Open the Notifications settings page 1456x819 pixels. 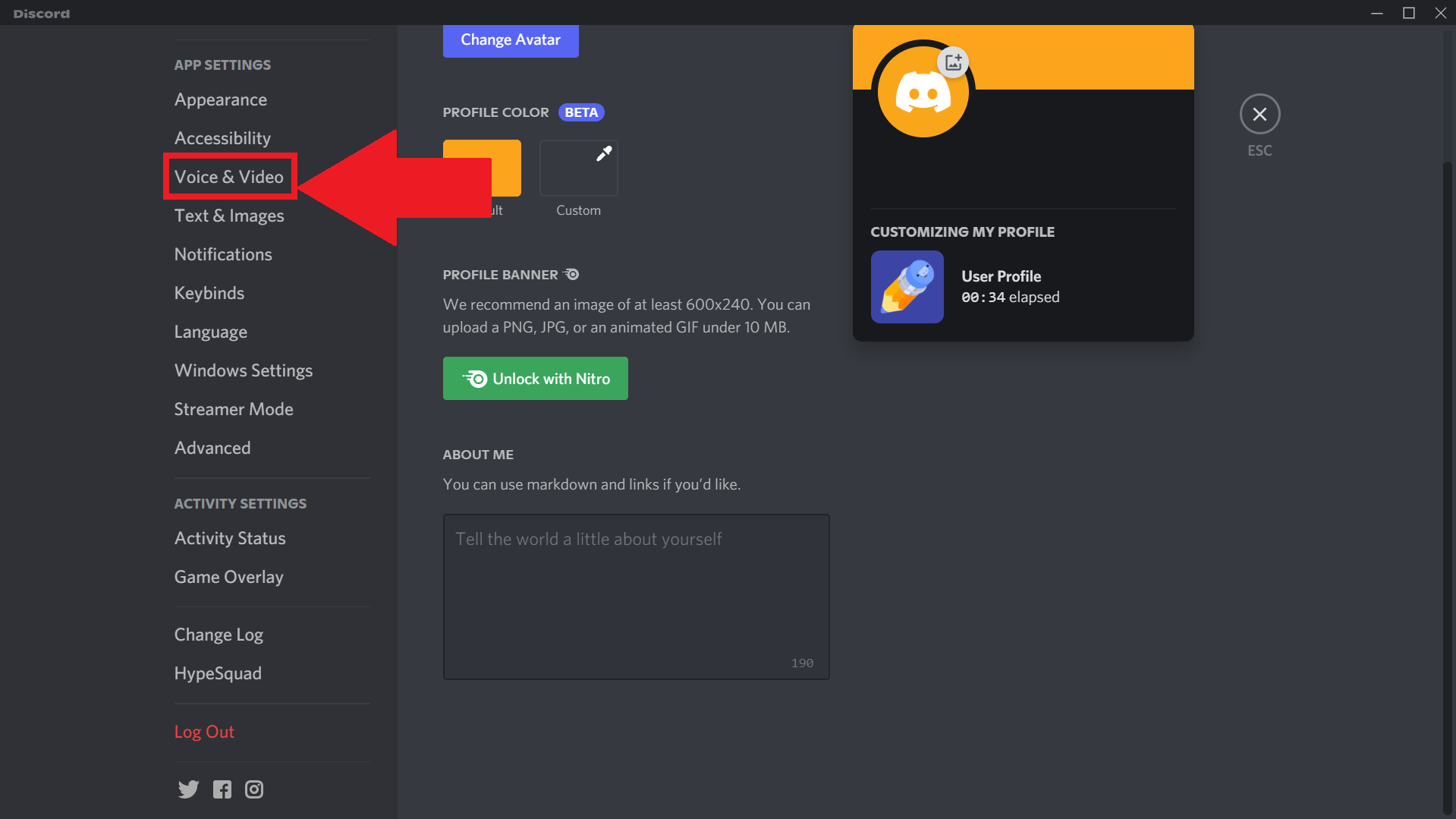pyautogui.click(x=223, y=254)
